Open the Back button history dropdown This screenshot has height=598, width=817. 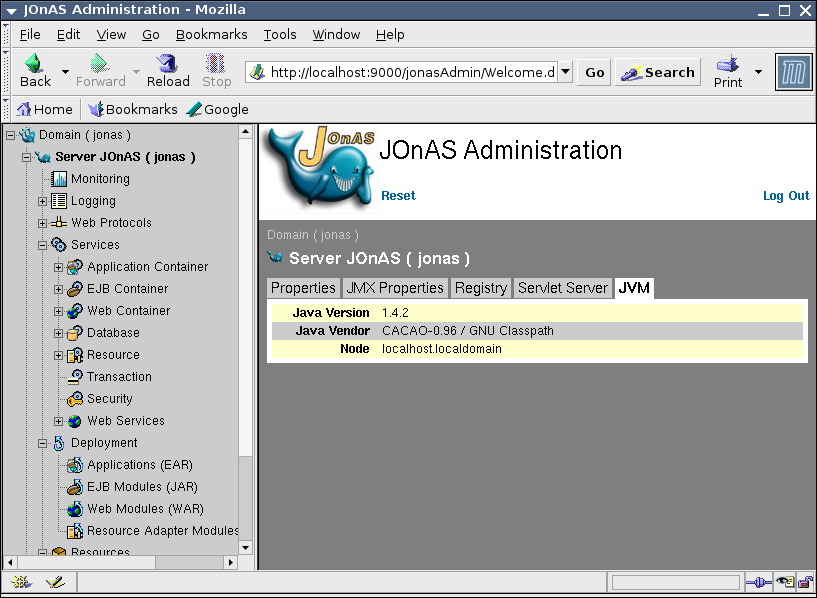click(x=65, y=71)
